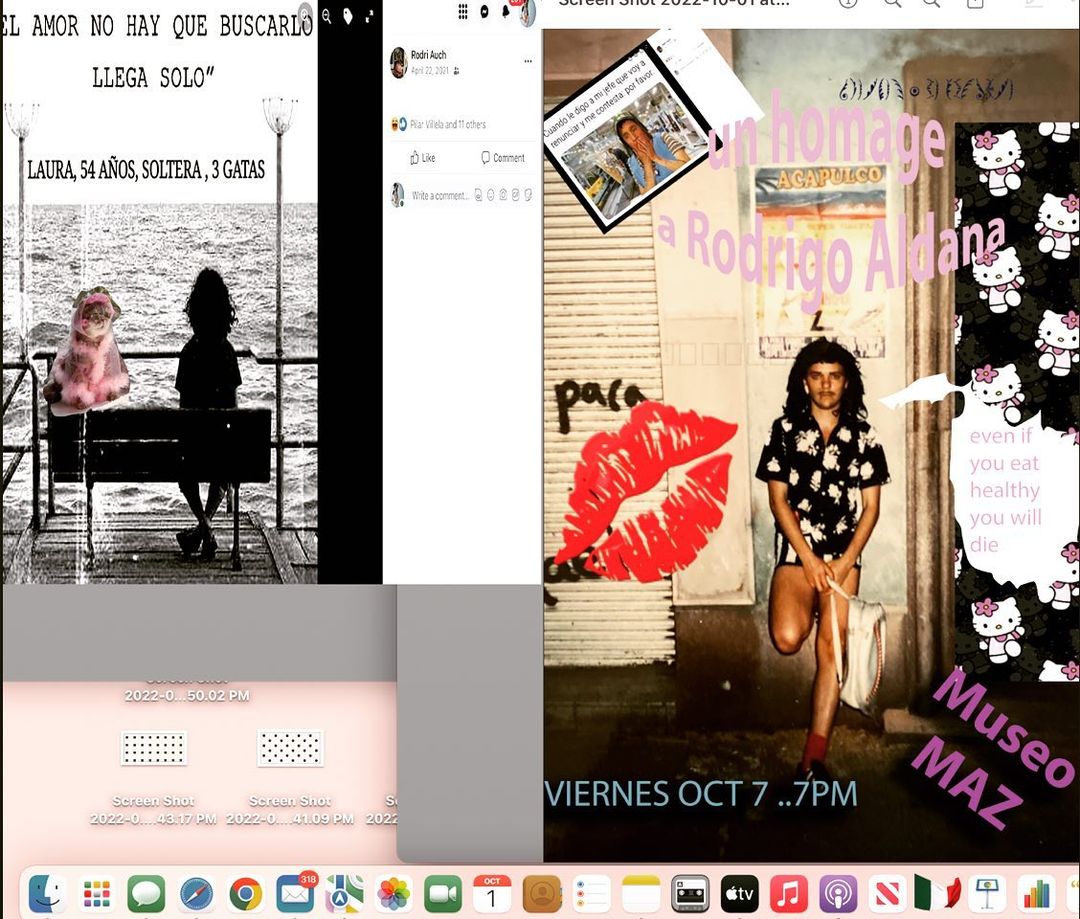Launch Keynote from the dock
The width and height of the screenshot is (1080, 919).
tap(986, 893)
